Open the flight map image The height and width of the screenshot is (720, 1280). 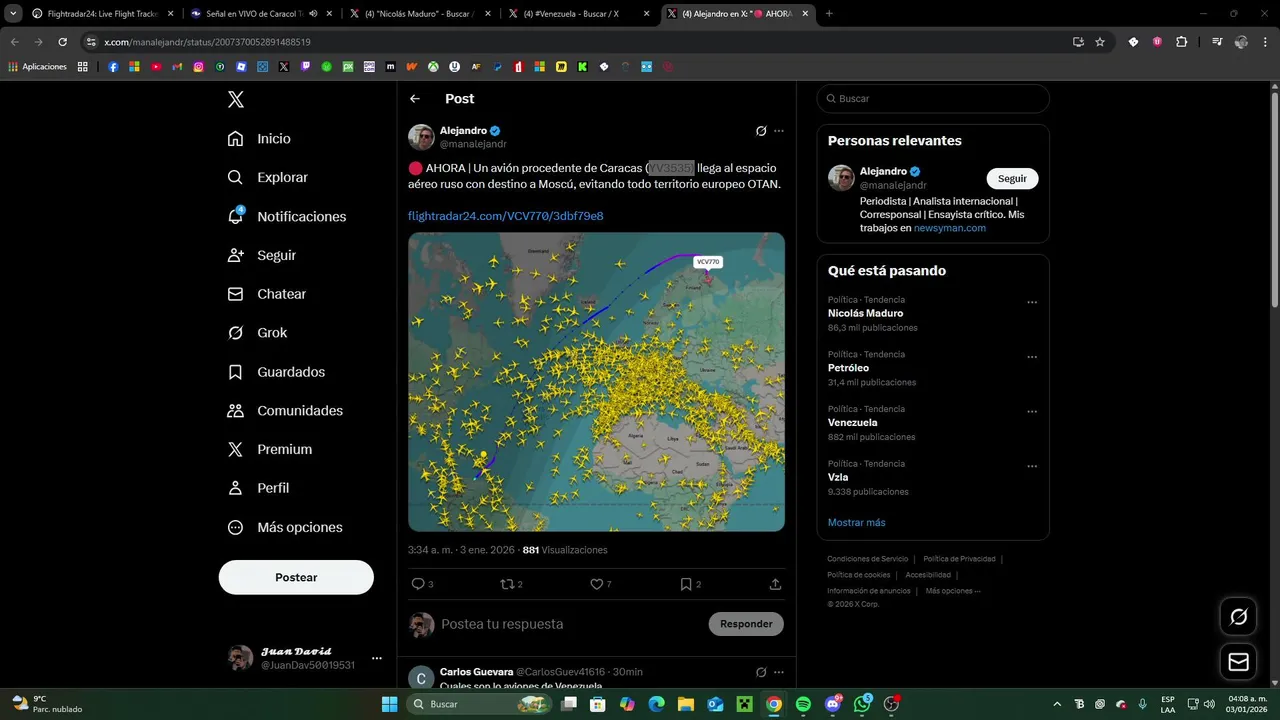[596, 382]
